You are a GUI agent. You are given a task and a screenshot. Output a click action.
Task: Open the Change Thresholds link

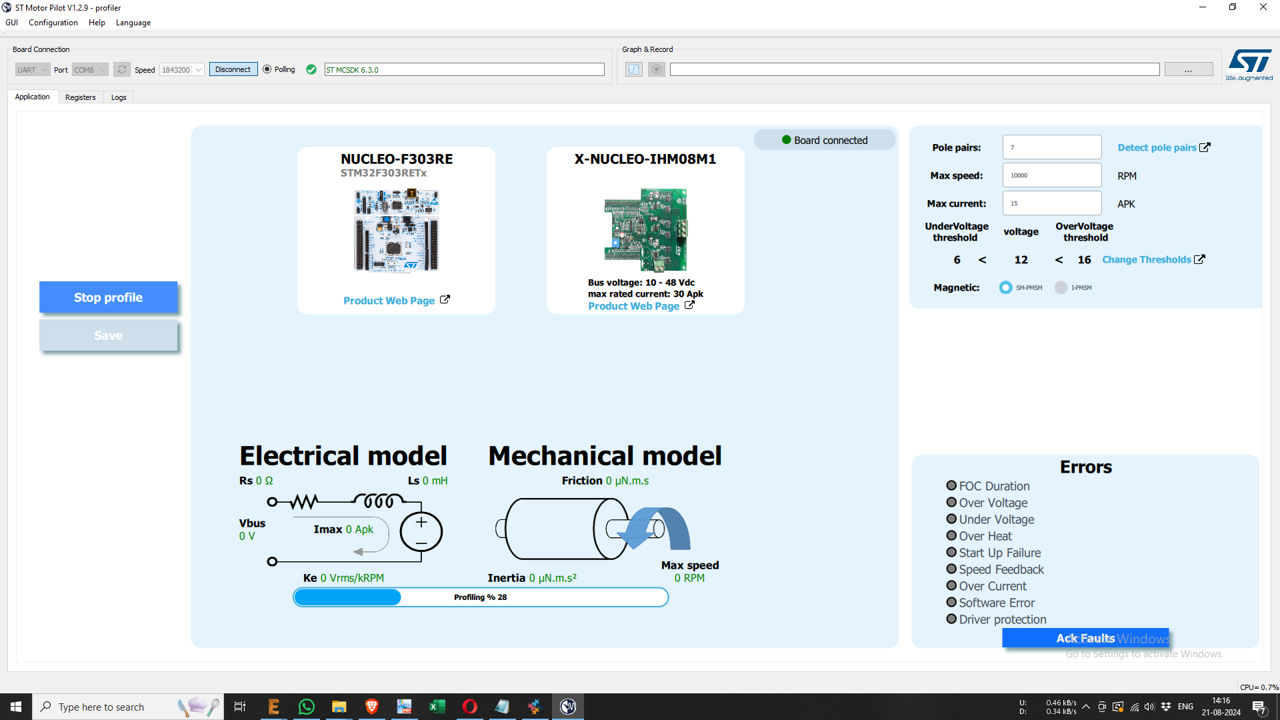[x=1148, y=259]
